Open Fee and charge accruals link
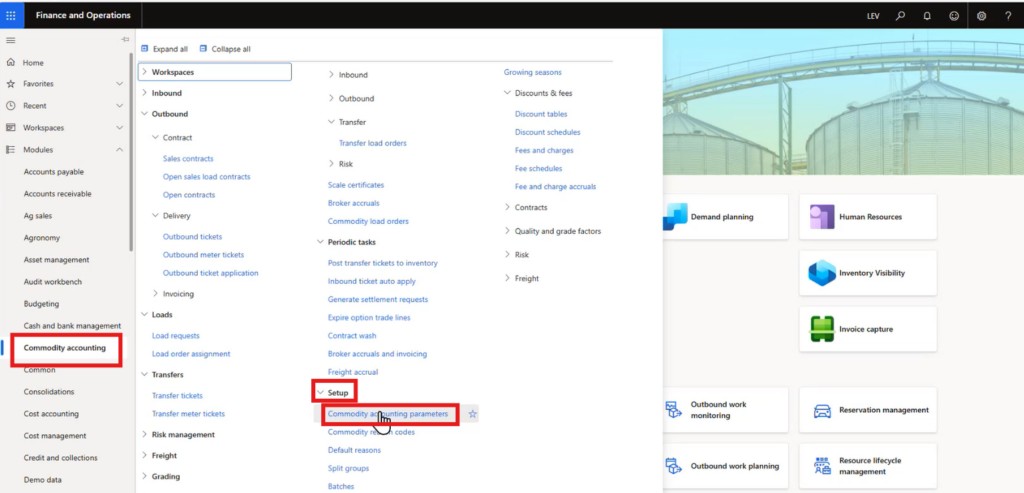Image resolution: width=1024 pixels, height=493 pixels. tap(555, 187)
